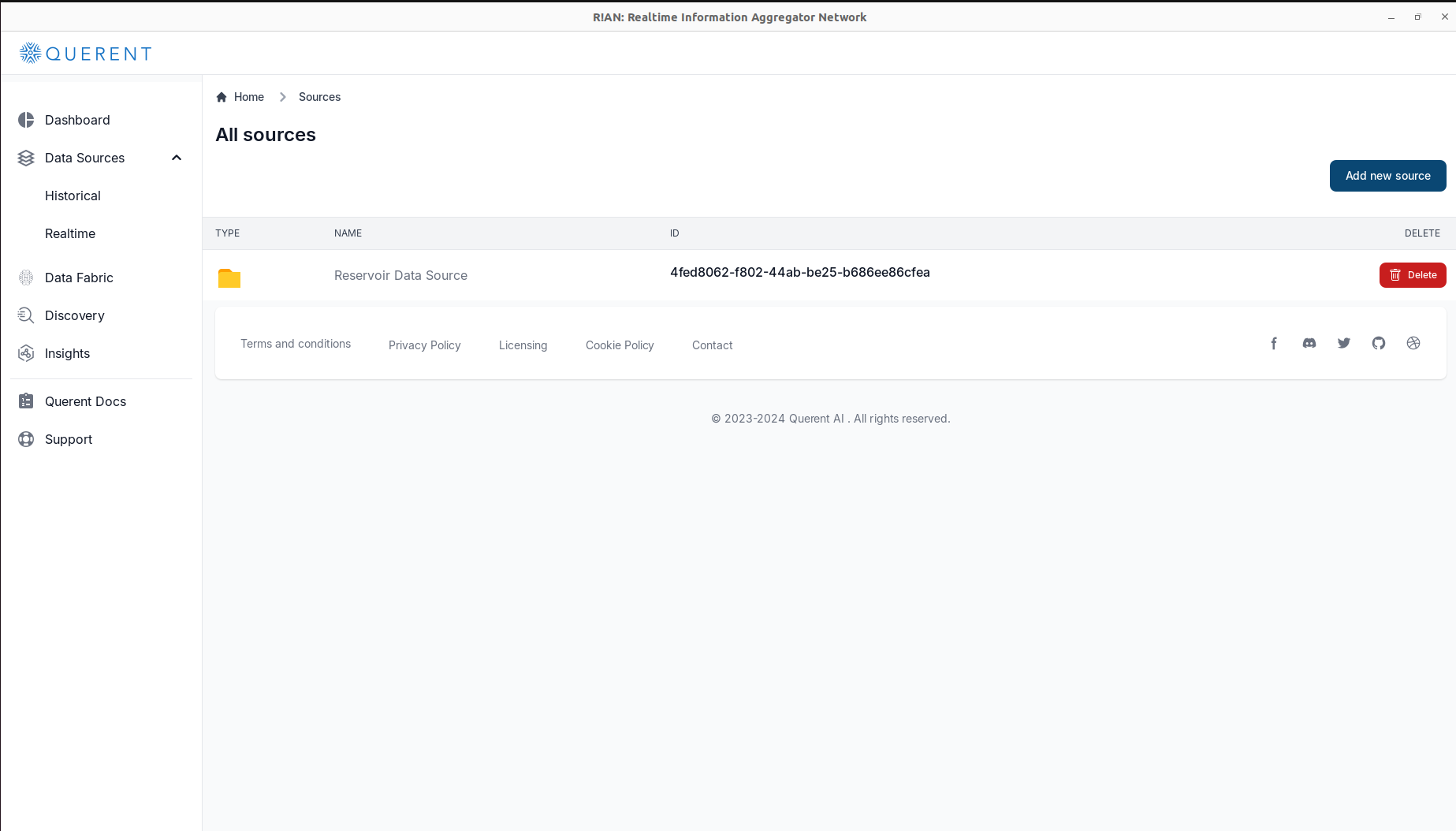Image resolution: width=1456 pixels, height=831 pixels.
Task: Click the NAME column header
Action: click(348, 233)
